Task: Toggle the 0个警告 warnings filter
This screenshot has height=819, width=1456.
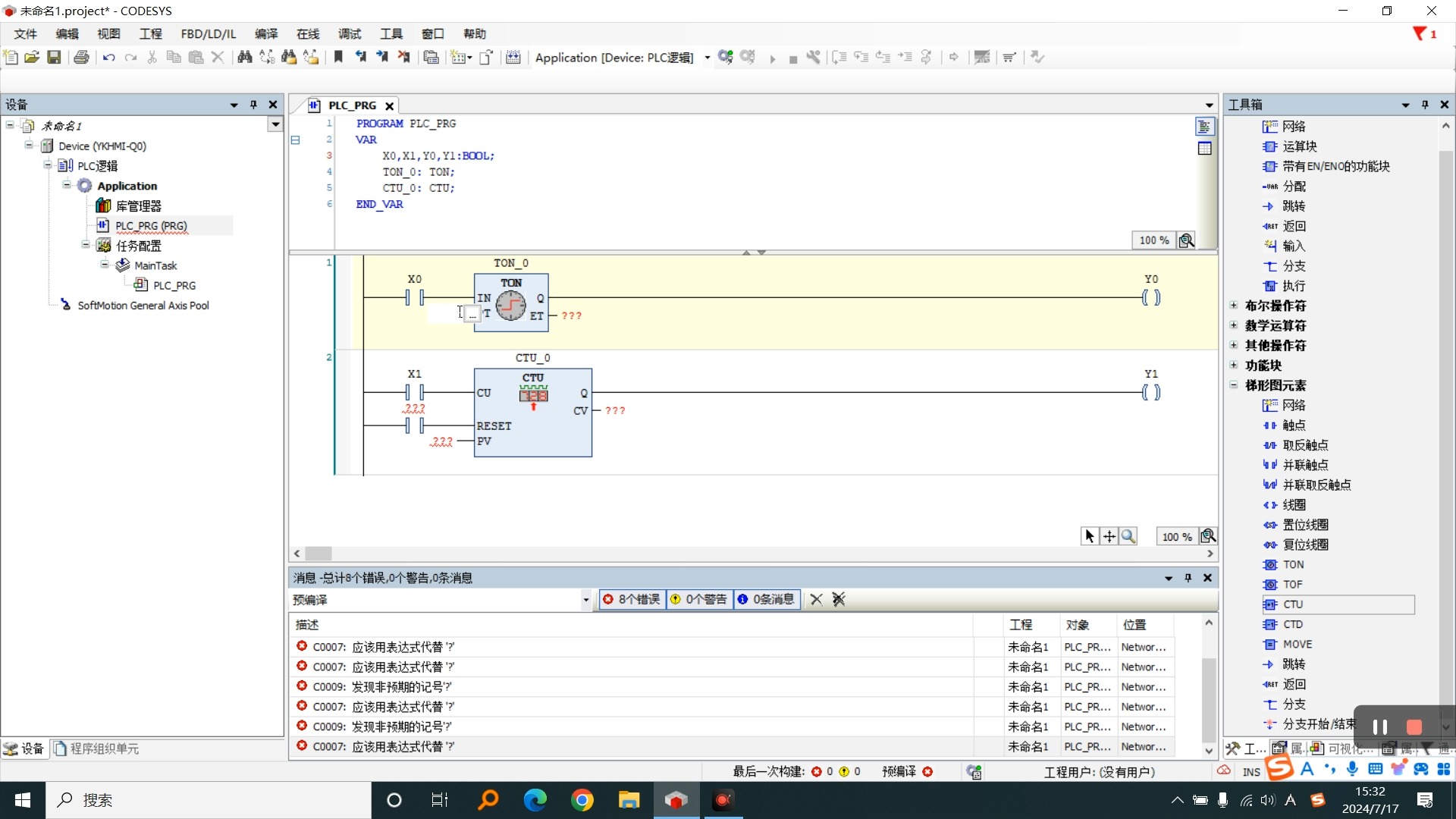Action: 699,600
